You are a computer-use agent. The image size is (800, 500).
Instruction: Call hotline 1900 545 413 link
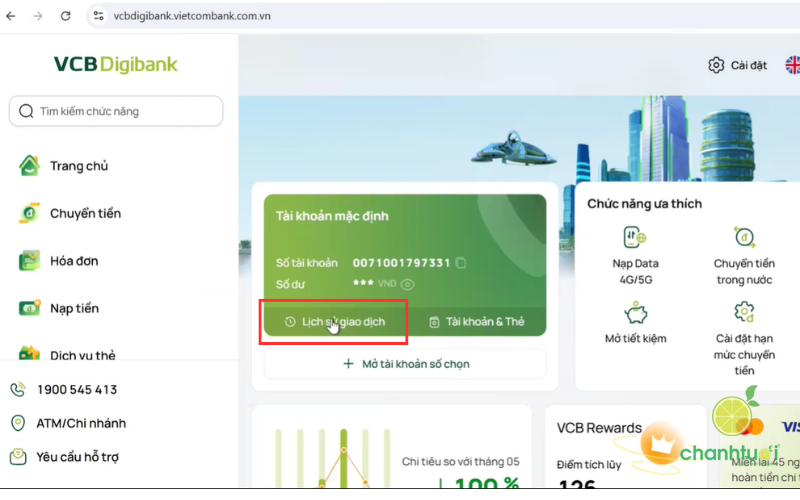[77, 390]
